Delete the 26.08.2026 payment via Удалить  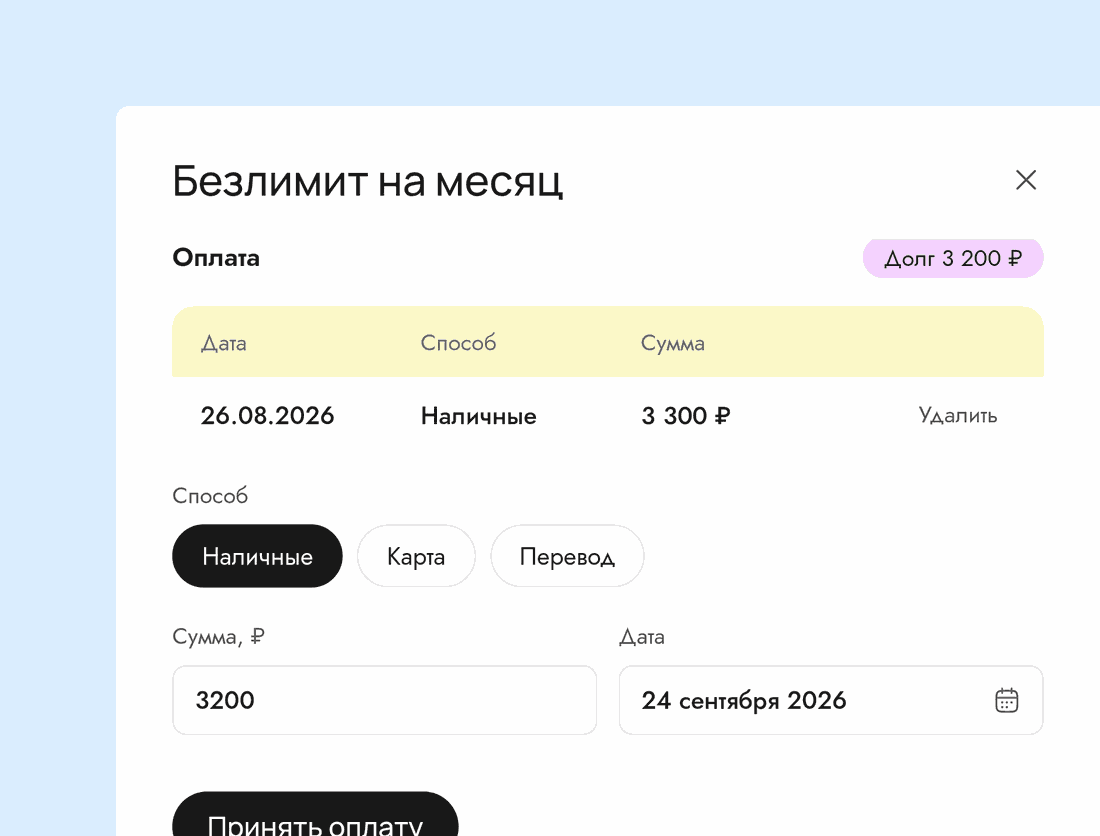click(x=958, y=415)
